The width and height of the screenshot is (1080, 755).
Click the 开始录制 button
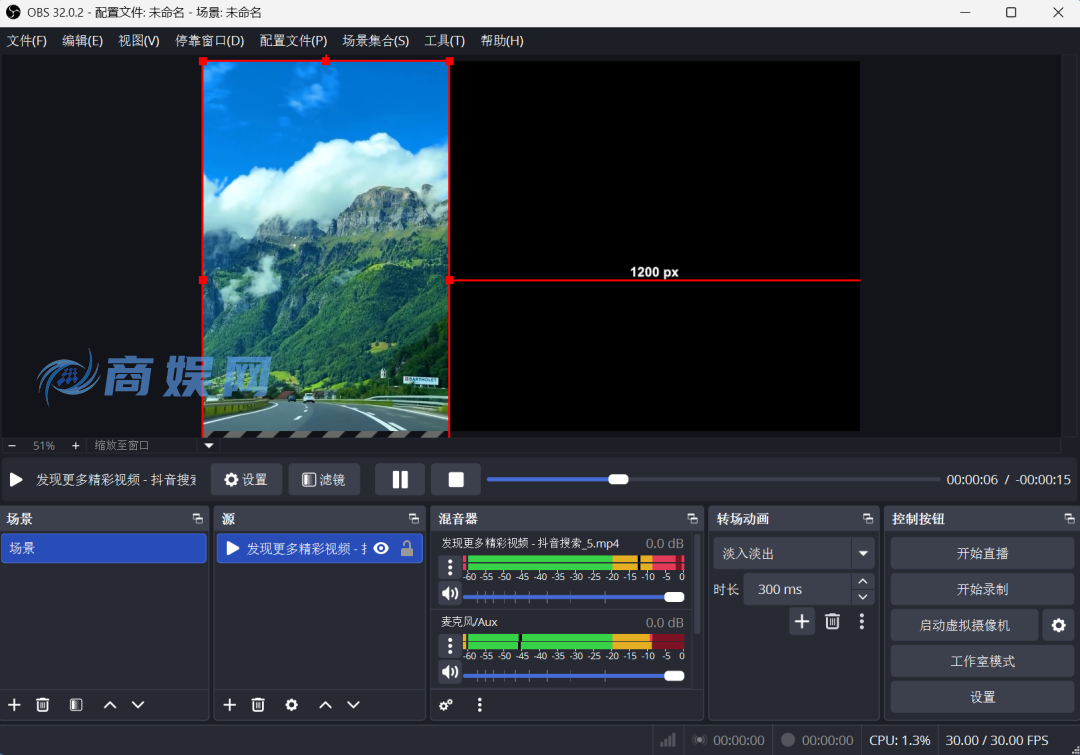(x=982, y=589)
